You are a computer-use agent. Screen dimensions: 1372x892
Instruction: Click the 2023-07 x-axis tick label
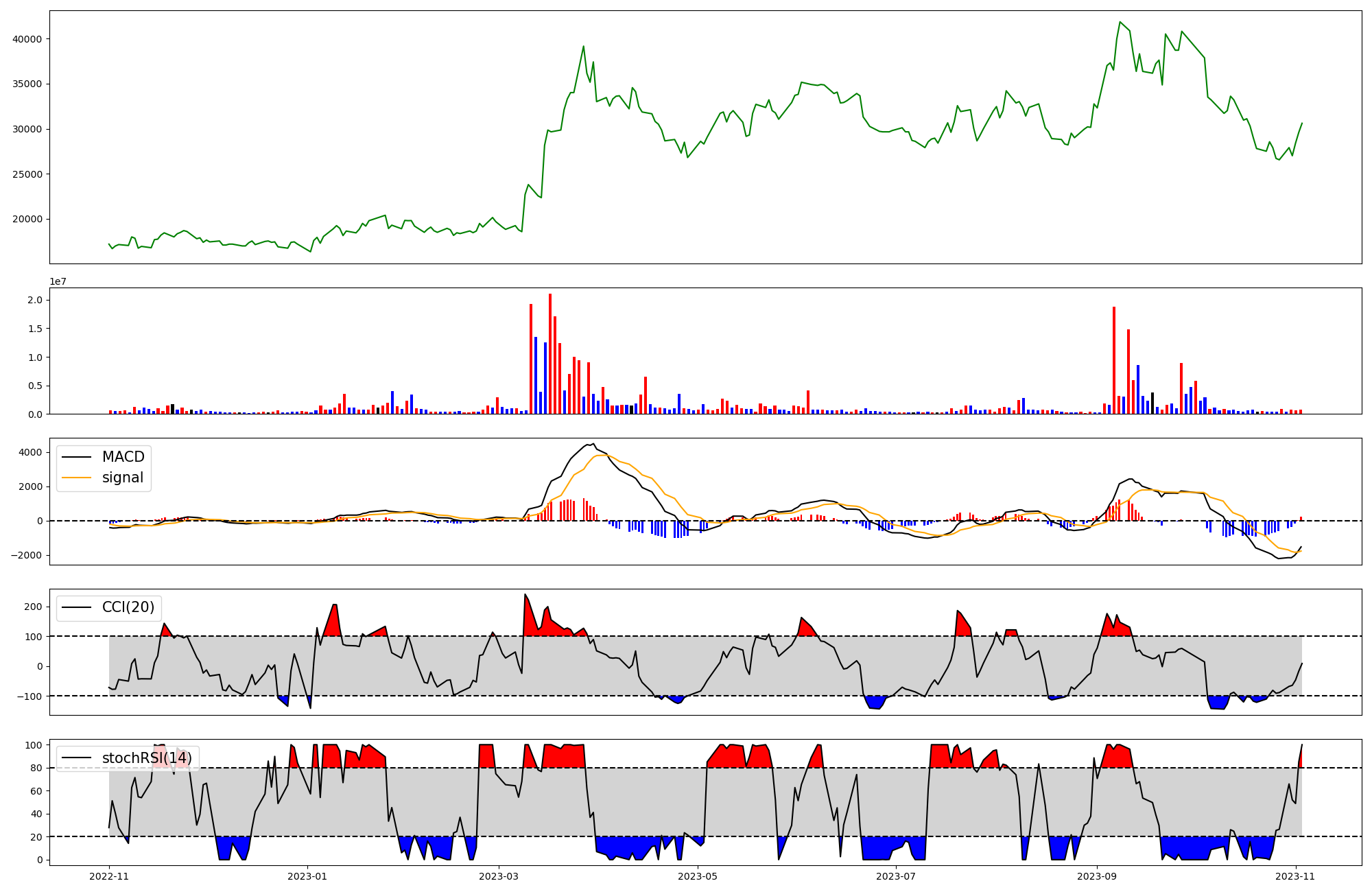pyautogui.click(x=896, y=876)
